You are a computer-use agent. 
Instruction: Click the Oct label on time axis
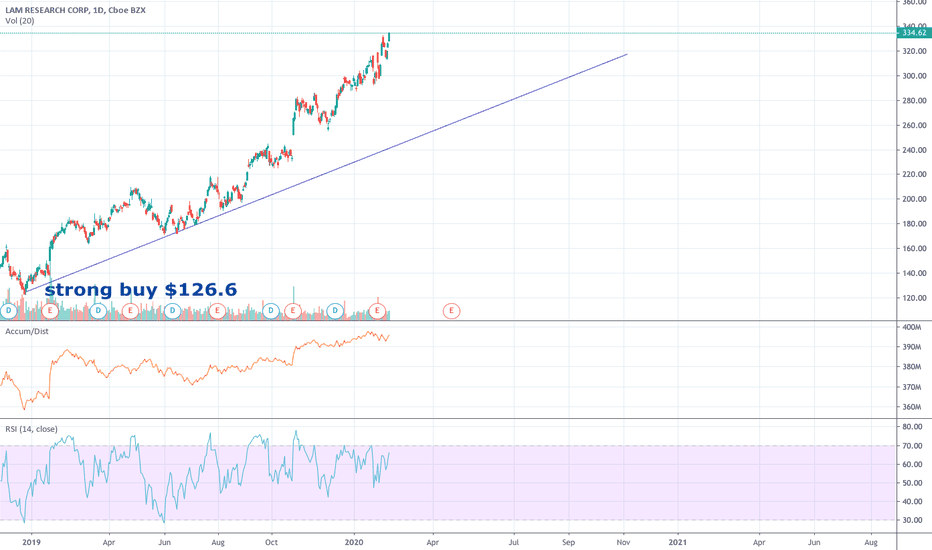click(271, 542)
